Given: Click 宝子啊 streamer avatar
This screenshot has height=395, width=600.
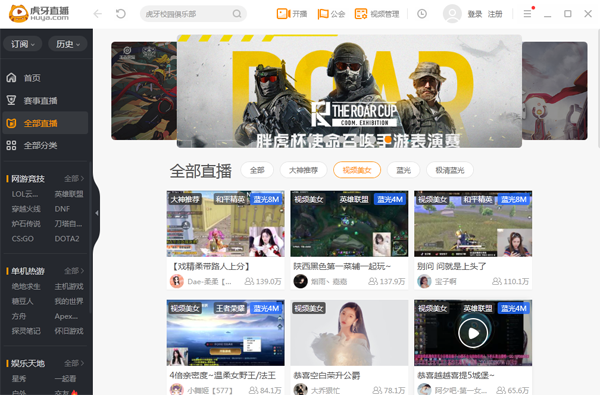Looking at the screenshot, I should 424,281.
